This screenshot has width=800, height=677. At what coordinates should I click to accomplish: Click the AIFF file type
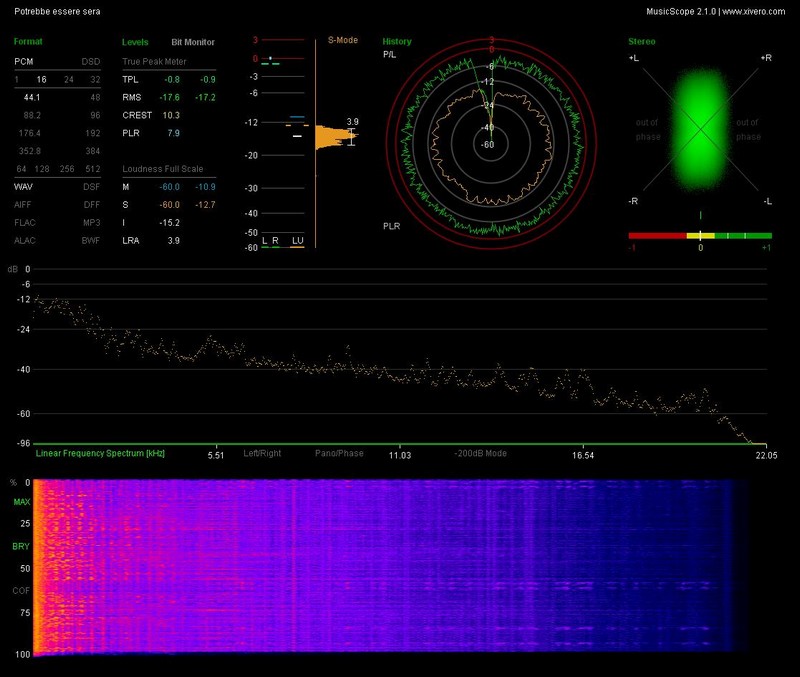[x=22, y=205]
